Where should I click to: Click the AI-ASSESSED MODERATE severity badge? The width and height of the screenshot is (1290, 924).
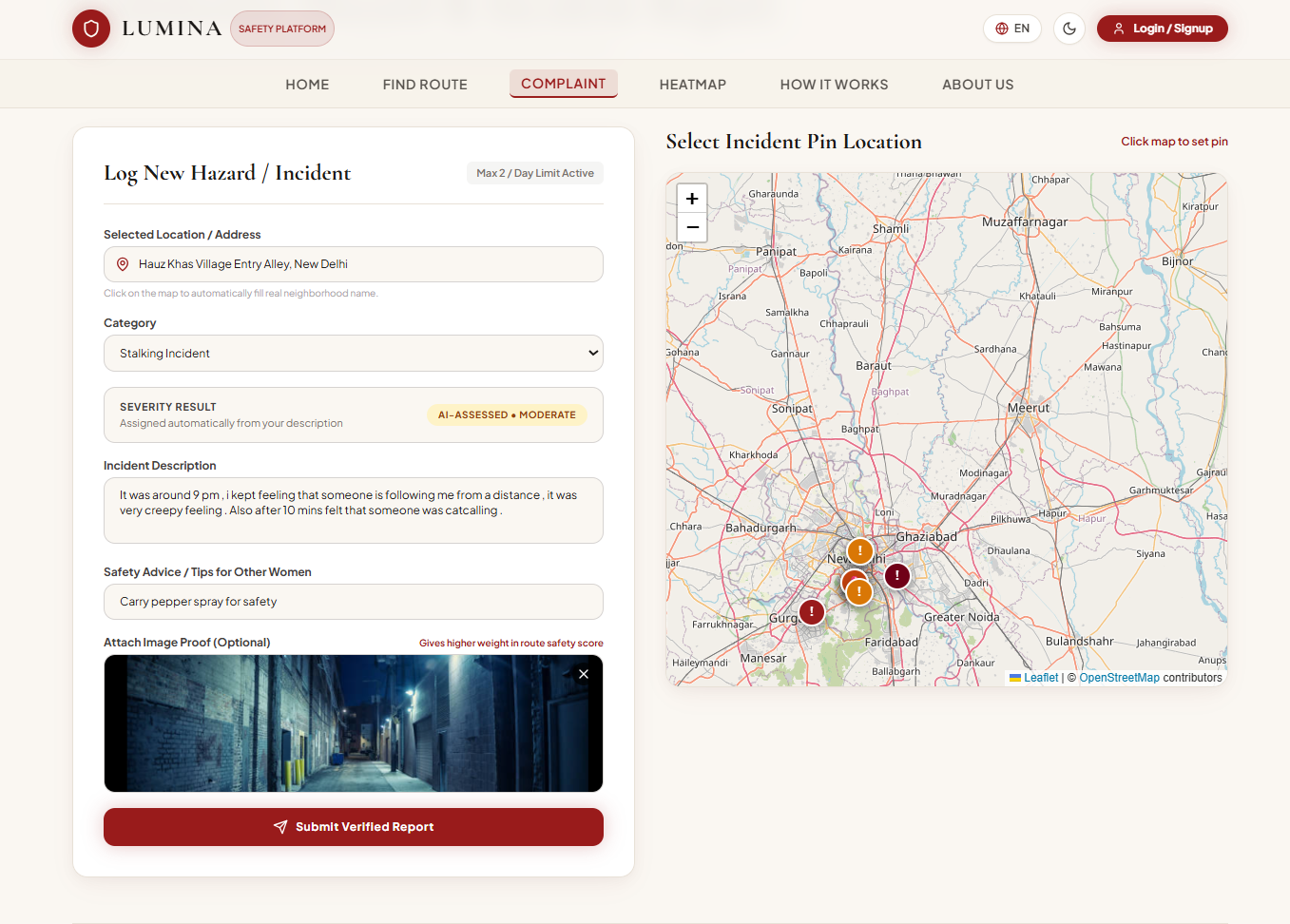507,414
